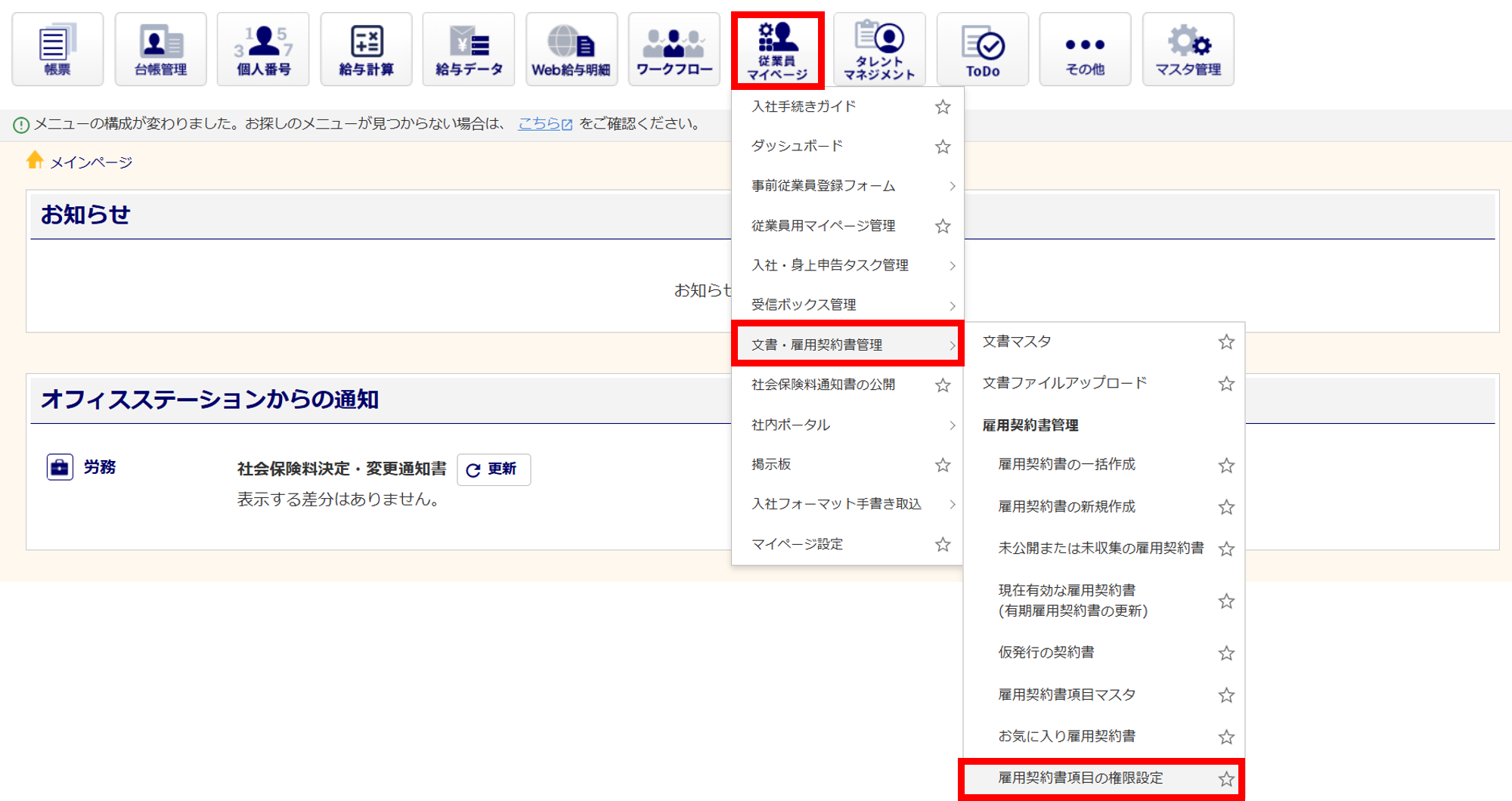This screenshot has width=1512, height=801.
Task: Open the 台帳管理 ledger icon
Action: tap(160, 49)
